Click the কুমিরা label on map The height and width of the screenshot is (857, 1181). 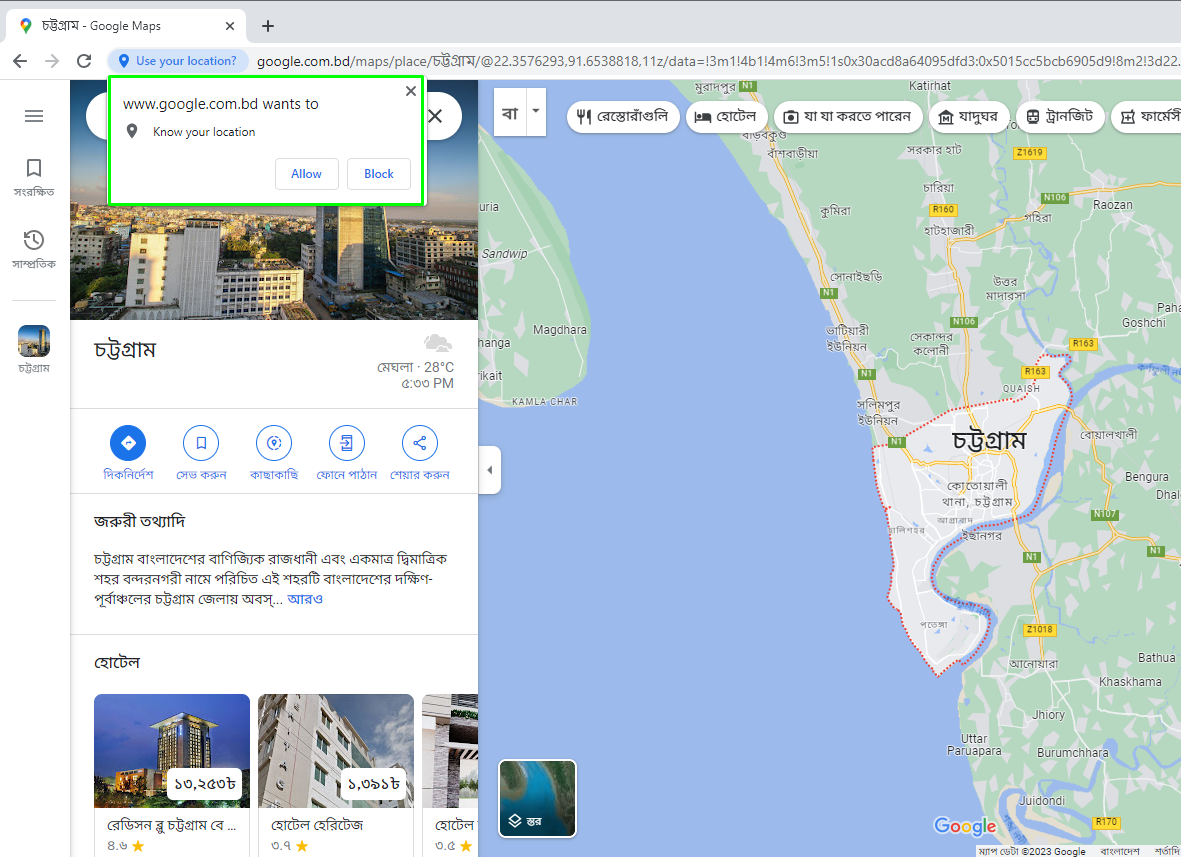[x=835, y=212]
